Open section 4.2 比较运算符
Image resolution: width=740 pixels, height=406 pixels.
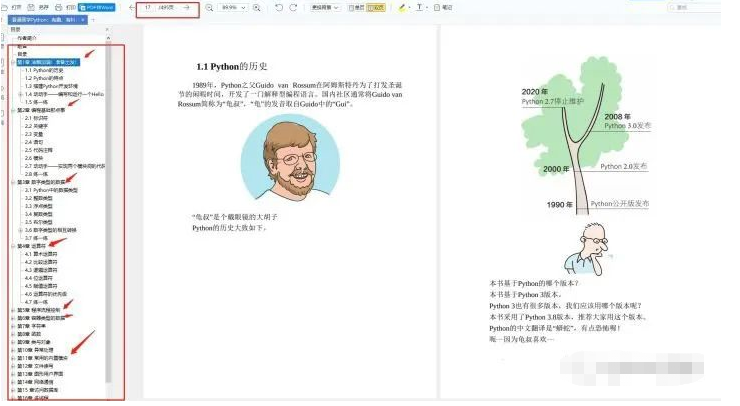coord(41,262)
